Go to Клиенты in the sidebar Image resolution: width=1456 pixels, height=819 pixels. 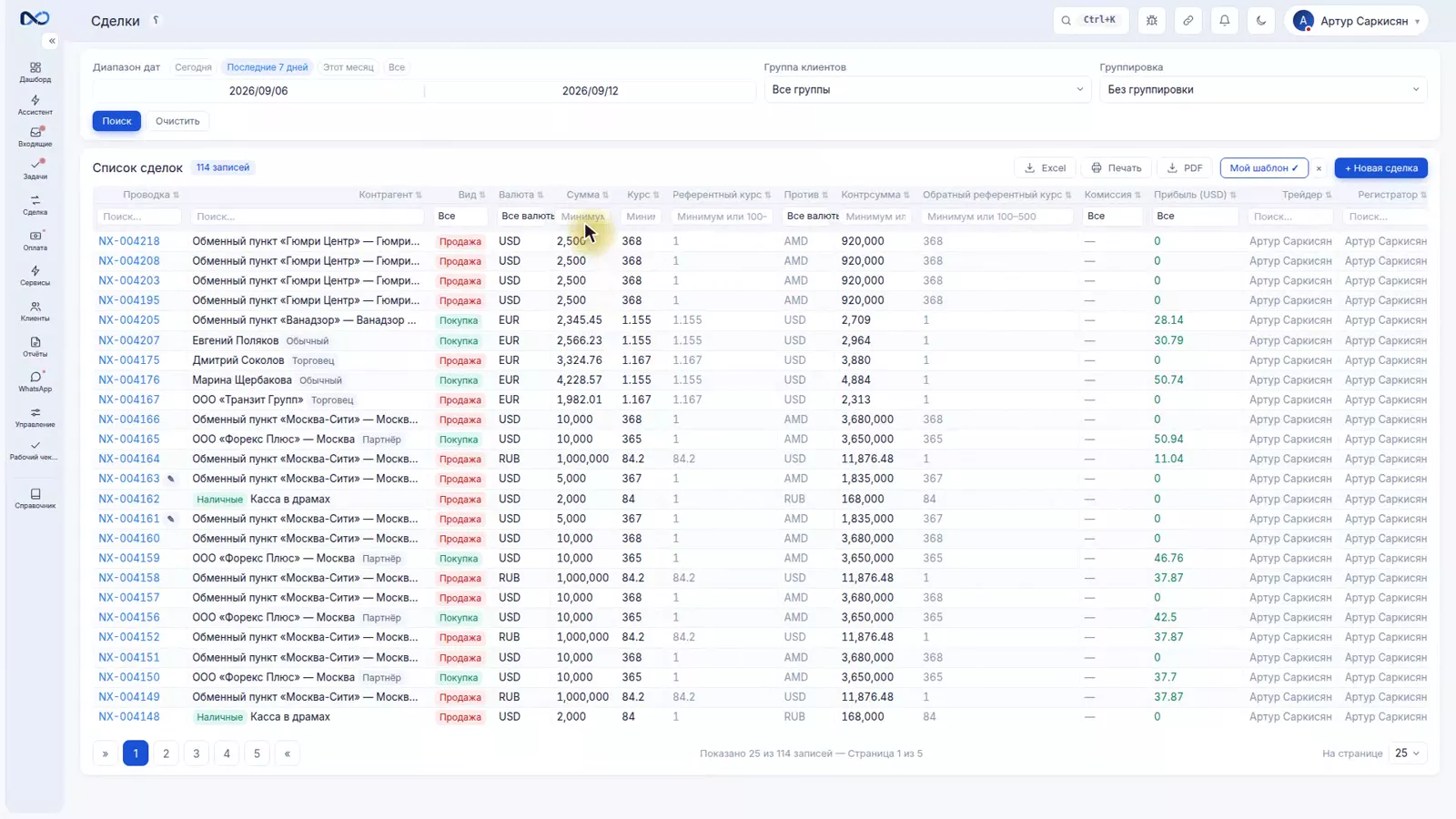pos(35,311)
